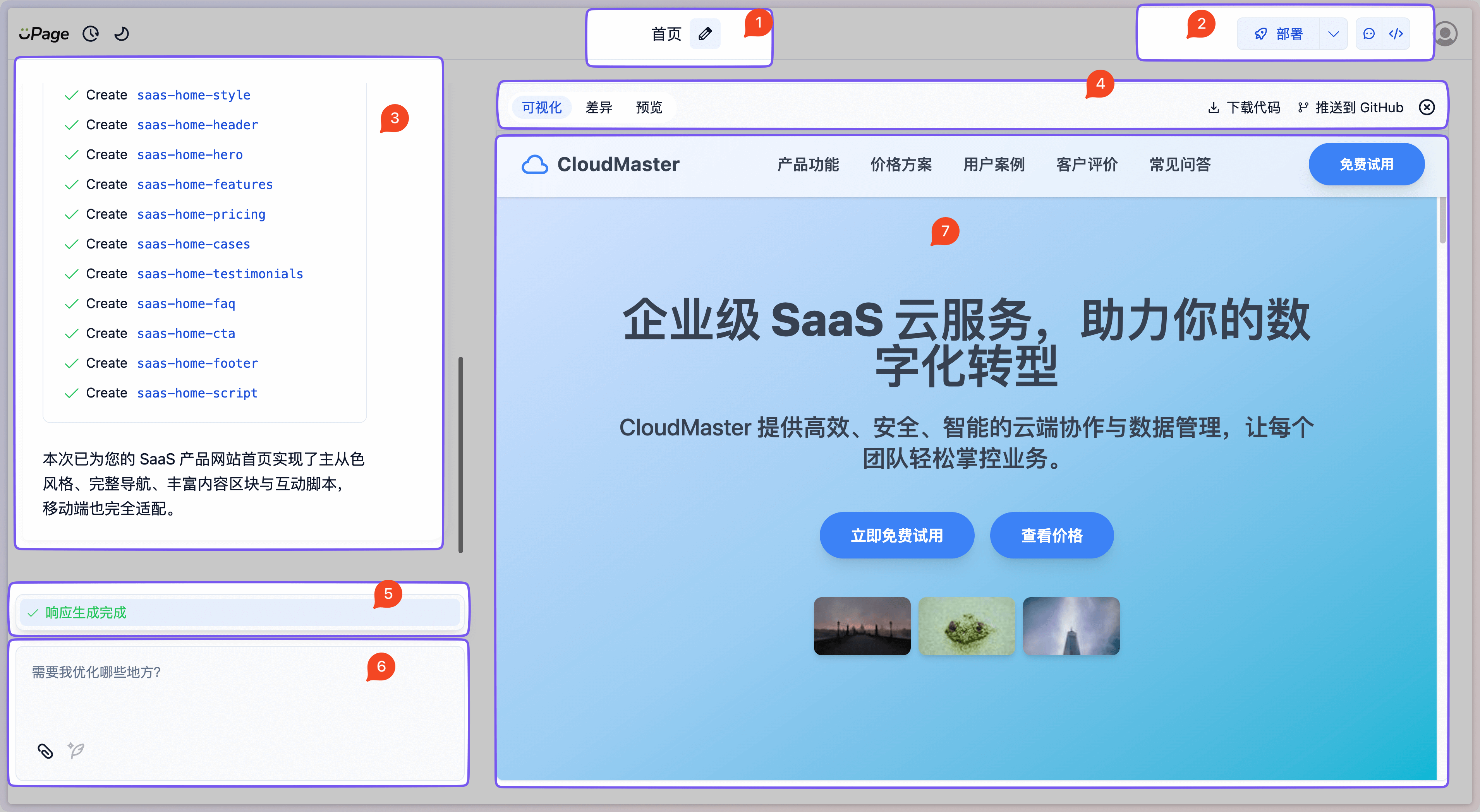The height and width of the screenshot is (812, 1480).
Task: Click 推送到 GitHub branch icon
Action: (x=1303, y=107)
